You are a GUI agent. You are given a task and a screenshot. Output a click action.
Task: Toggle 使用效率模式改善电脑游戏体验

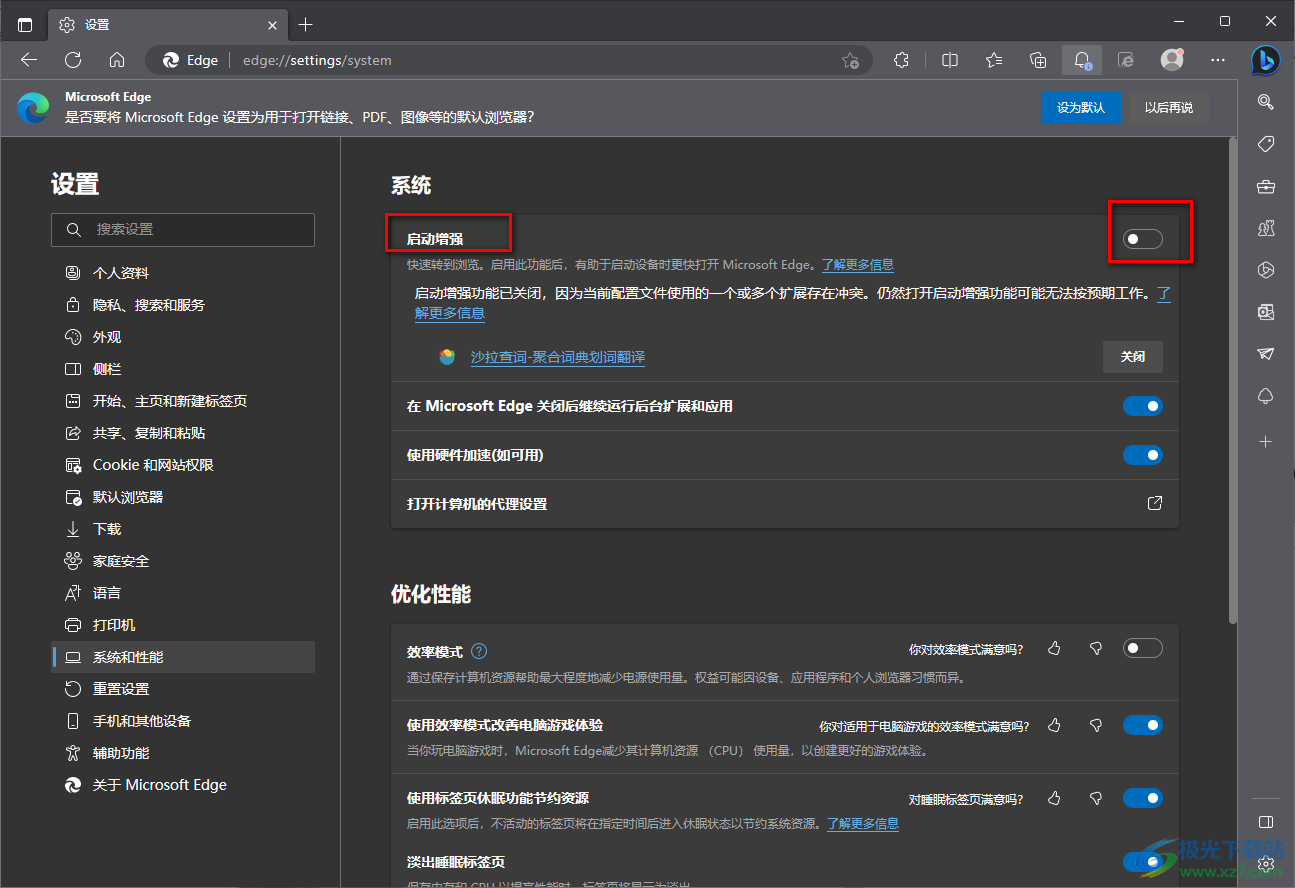[x=1143, y=725]
